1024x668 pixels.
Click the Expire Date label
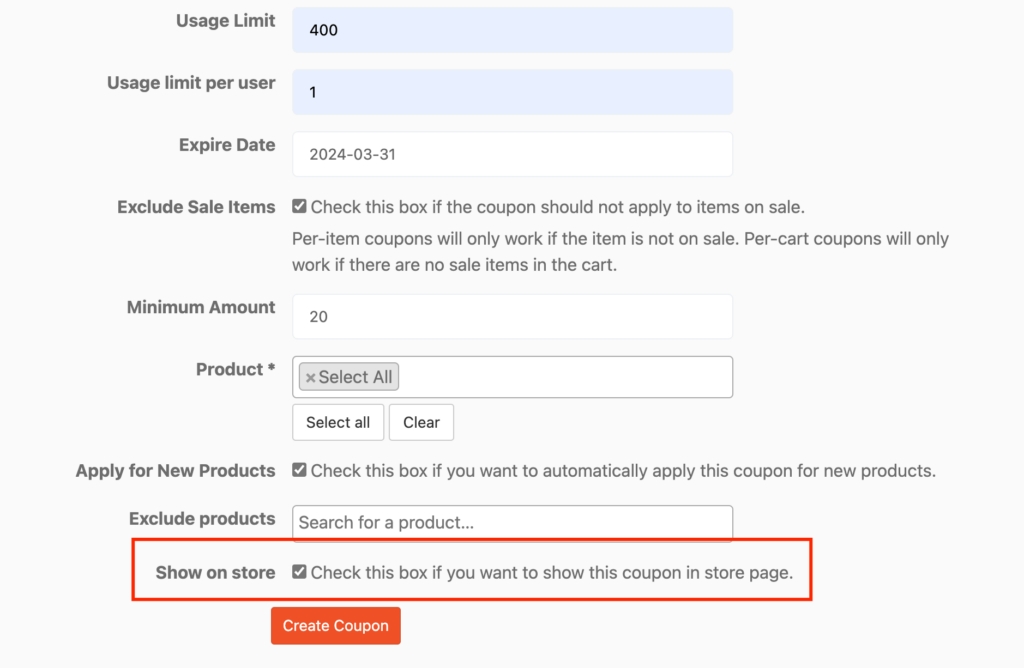coord(227,145)
